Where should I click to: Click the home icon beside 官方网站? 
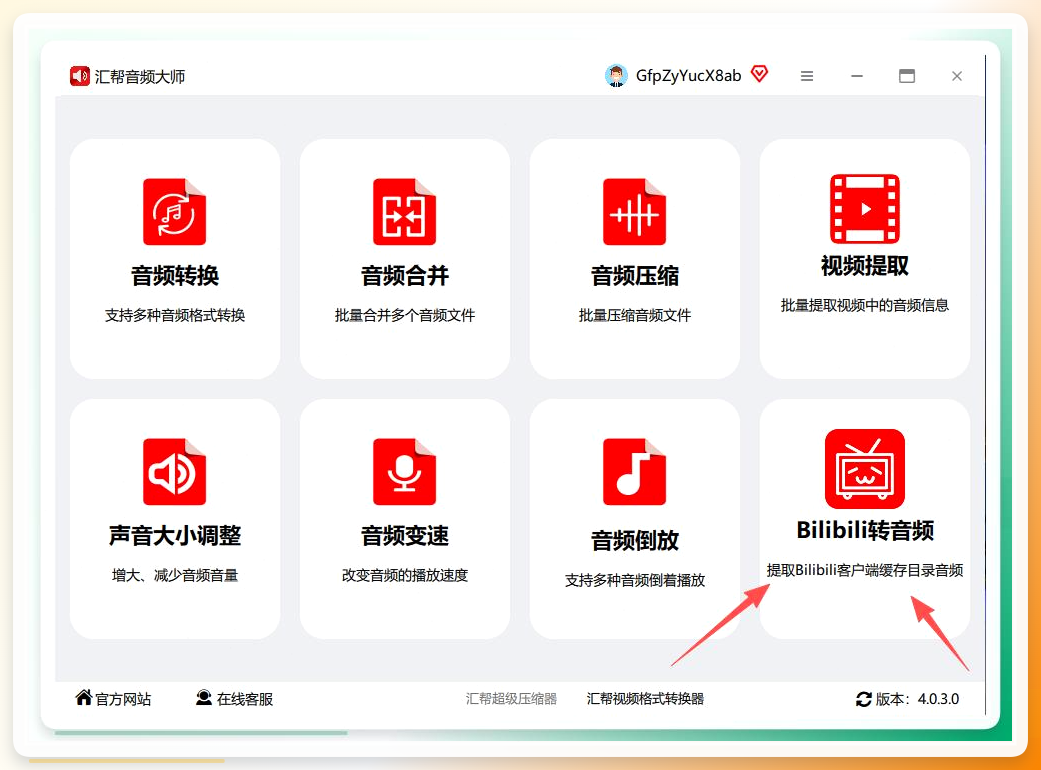click(x=84, y=698)
